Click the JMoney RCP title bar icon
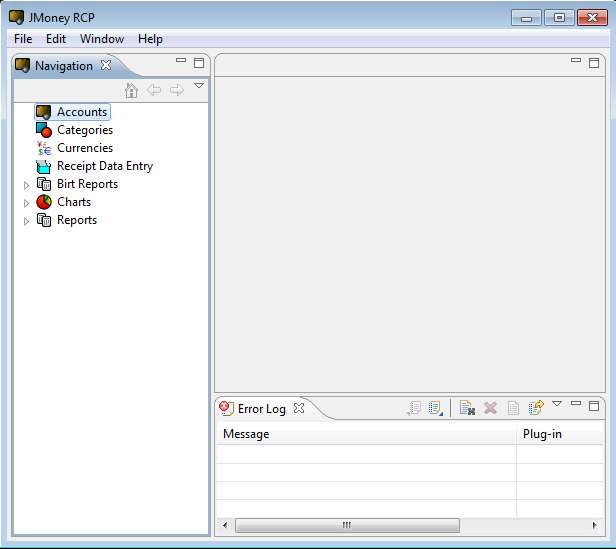616x549 pixels. 16,17
